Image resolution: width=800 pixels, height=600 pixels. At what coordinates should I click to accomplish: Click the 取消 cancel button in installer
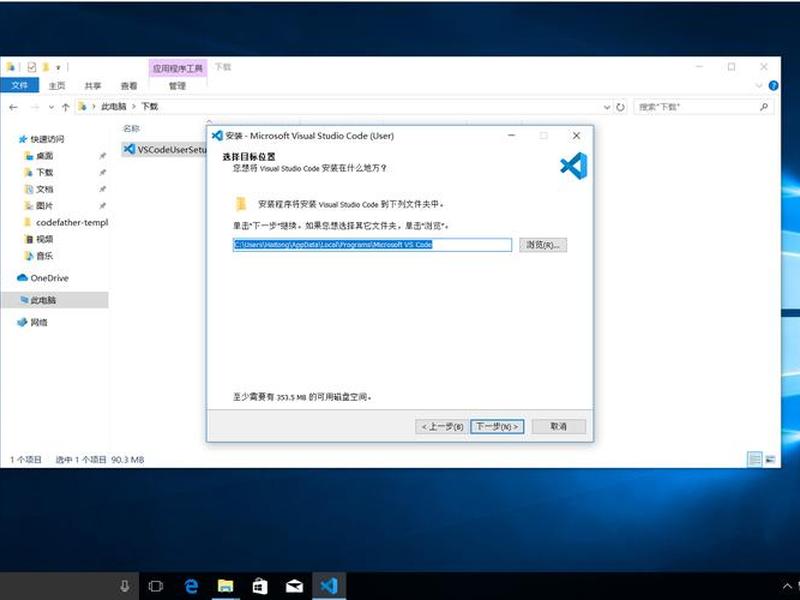pos(559,427)
